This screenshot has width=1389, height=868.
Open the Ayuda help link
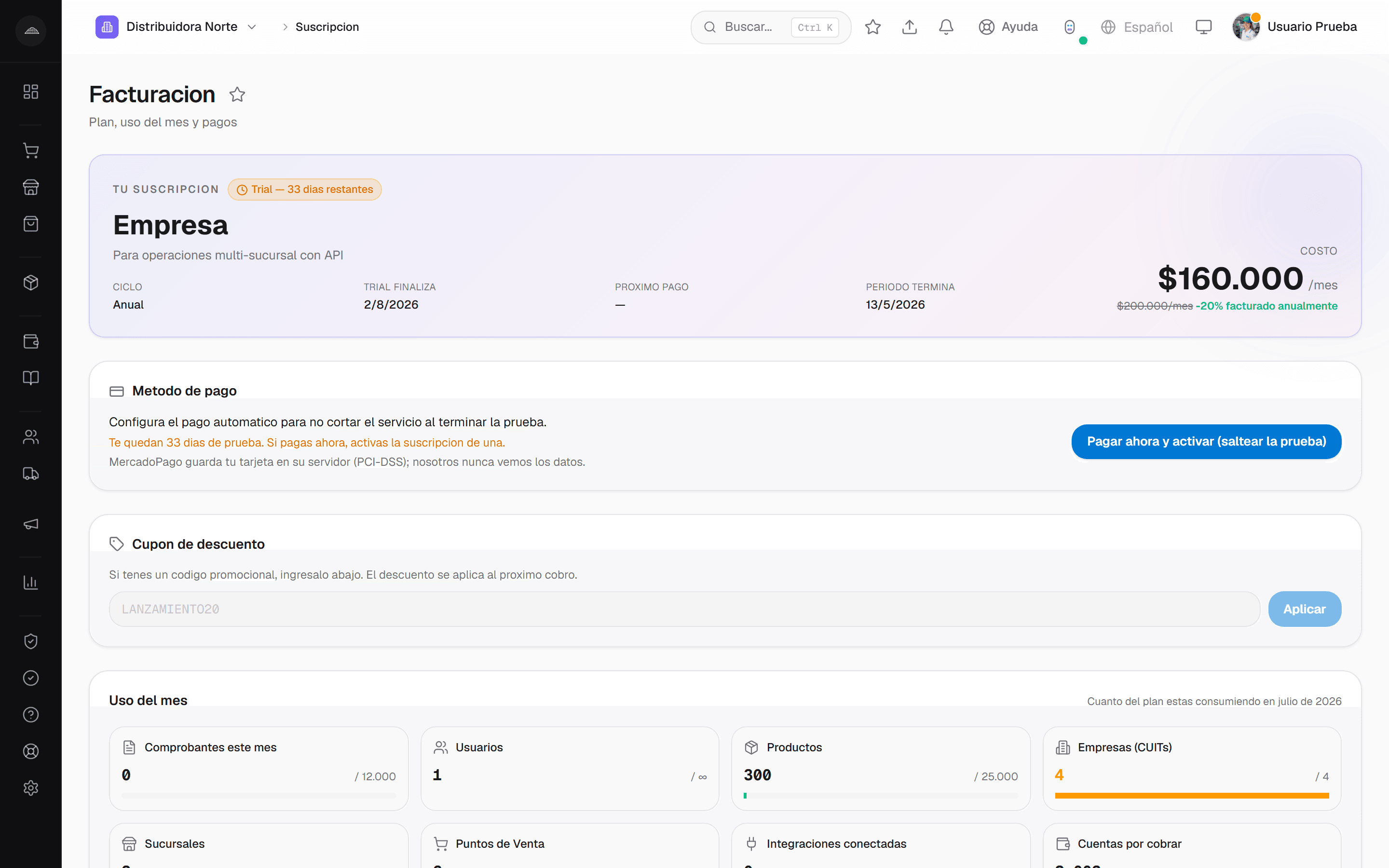pyautogui.click(x=1008, y=27)
